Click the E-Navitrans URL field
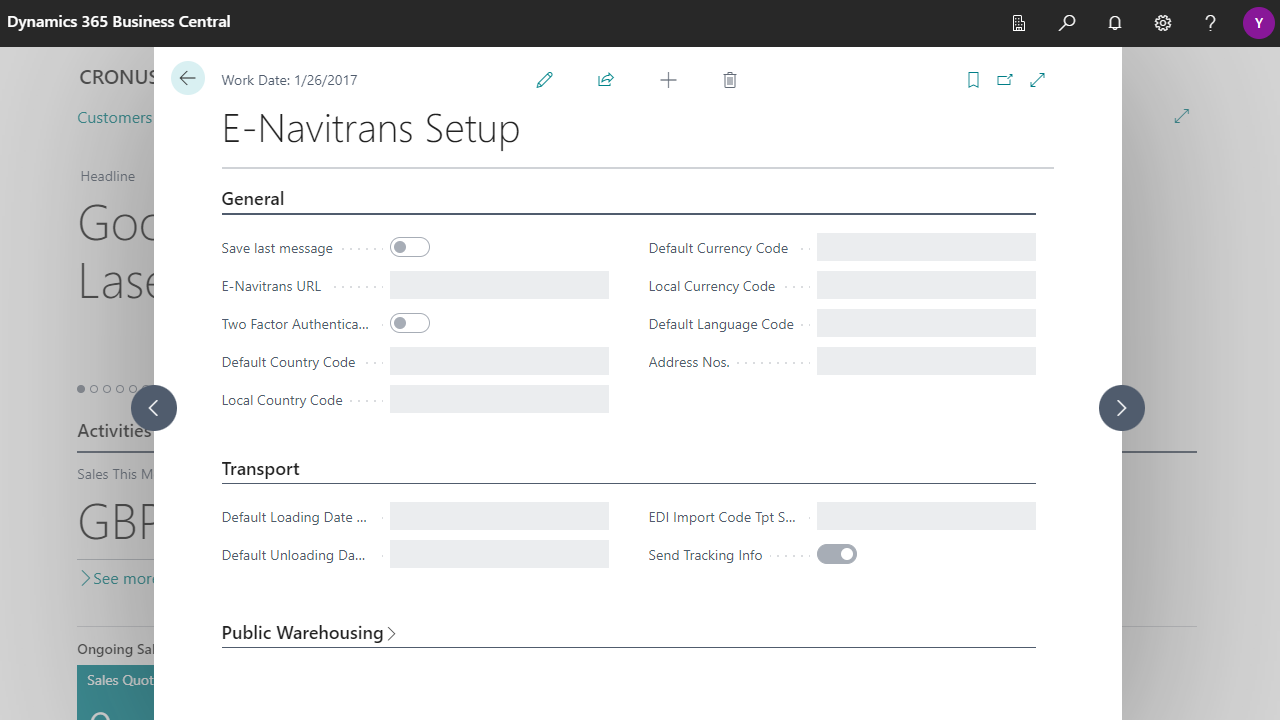The height and width of the screenshot is (720, 1280). (x=499, y=285)
